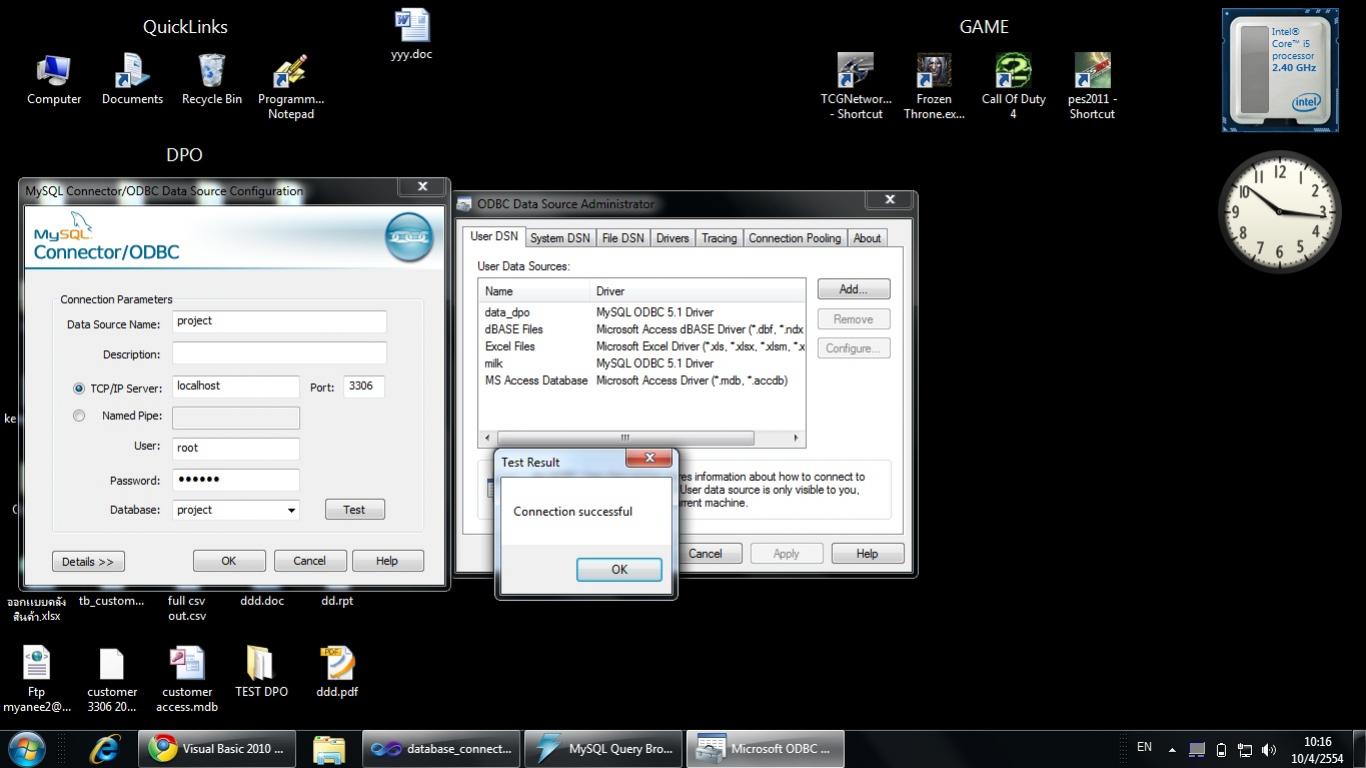Select the ddd.pdf file icon
The image size is (1366, 768).
point(337,672)
